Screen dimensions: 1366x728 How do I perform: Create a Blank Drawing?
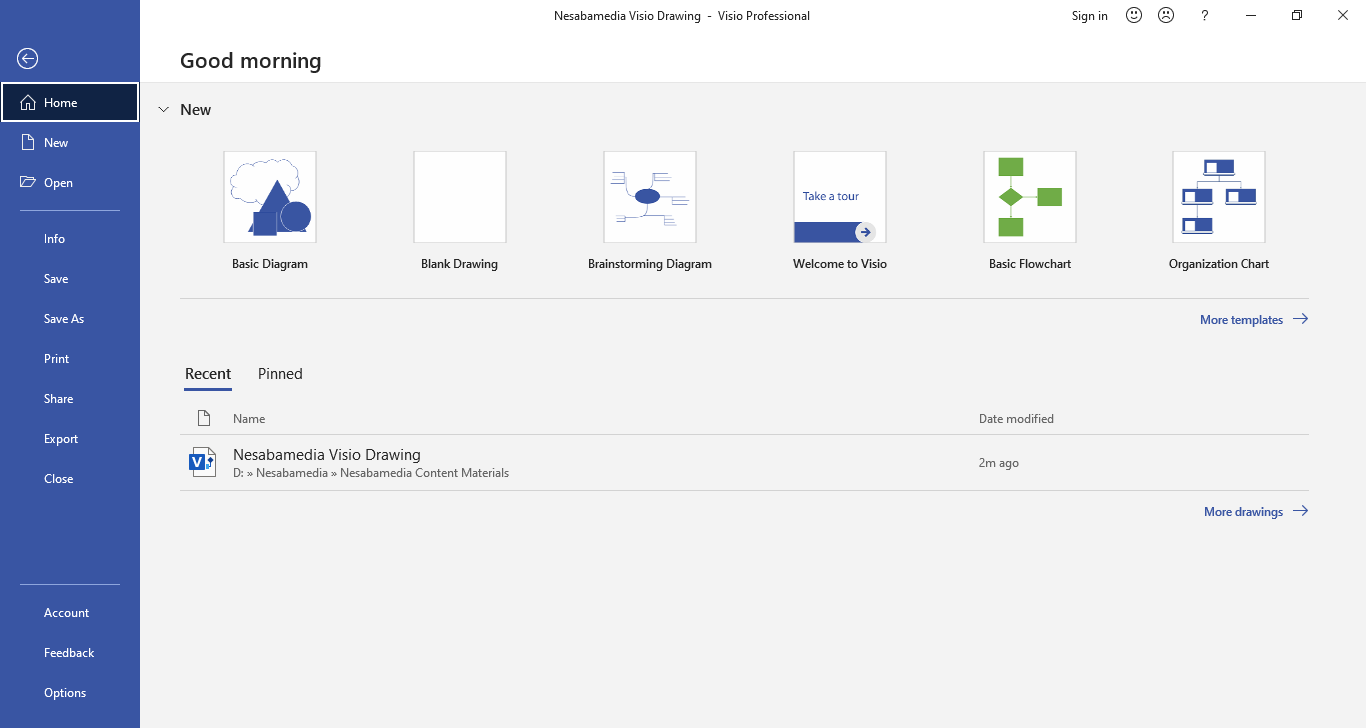pyautogui.click(x=460, y=197)
